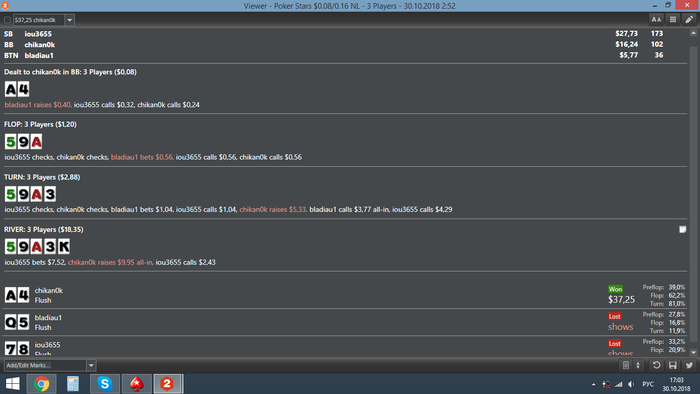Expand the hand selector dropdown arrow
Screen dimensions: 700x394
tap(70, 20)
